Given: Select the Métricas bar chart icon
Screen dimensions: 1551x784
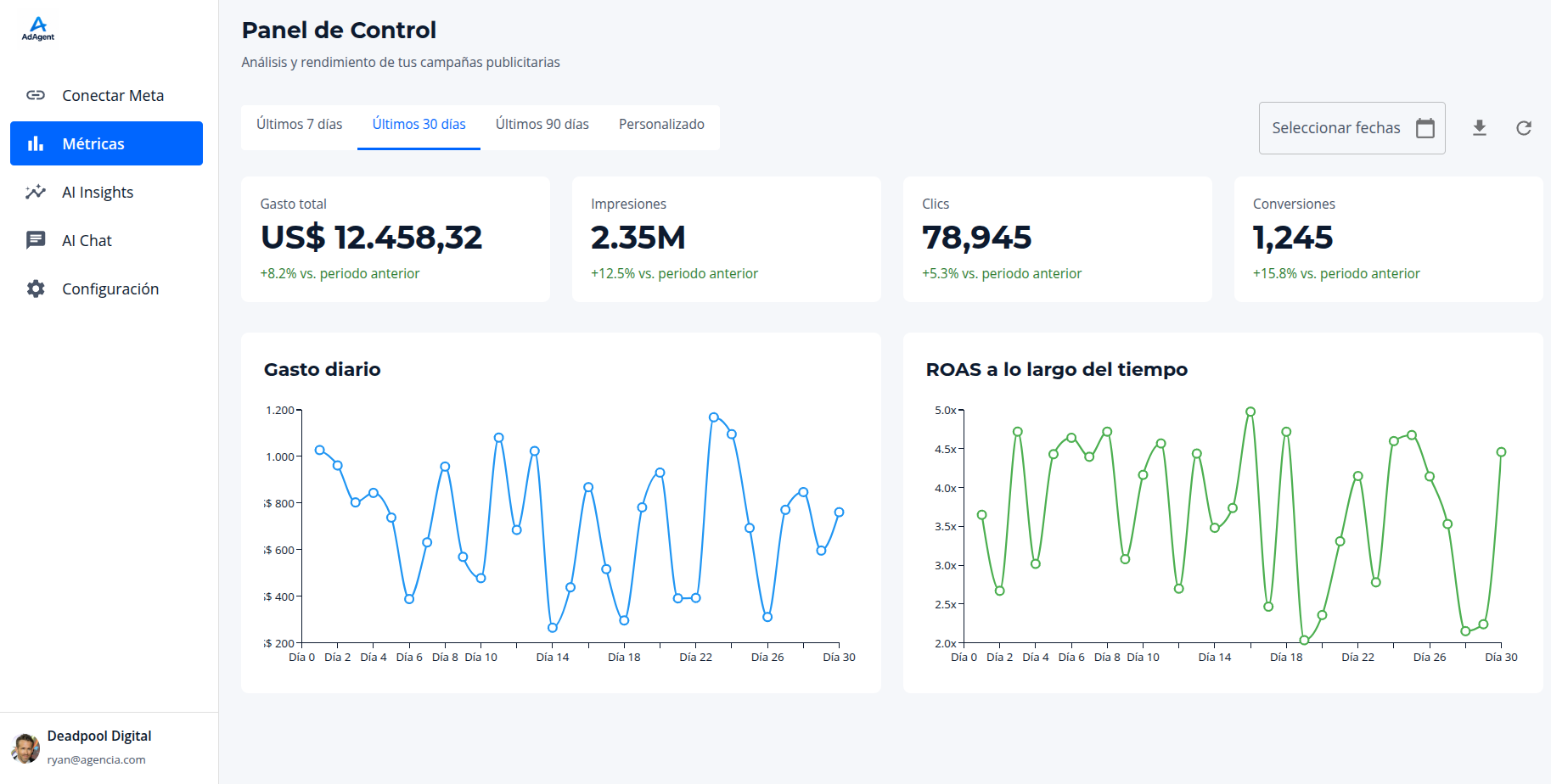Looking at the screenshot, I should [x=35, y=143].
